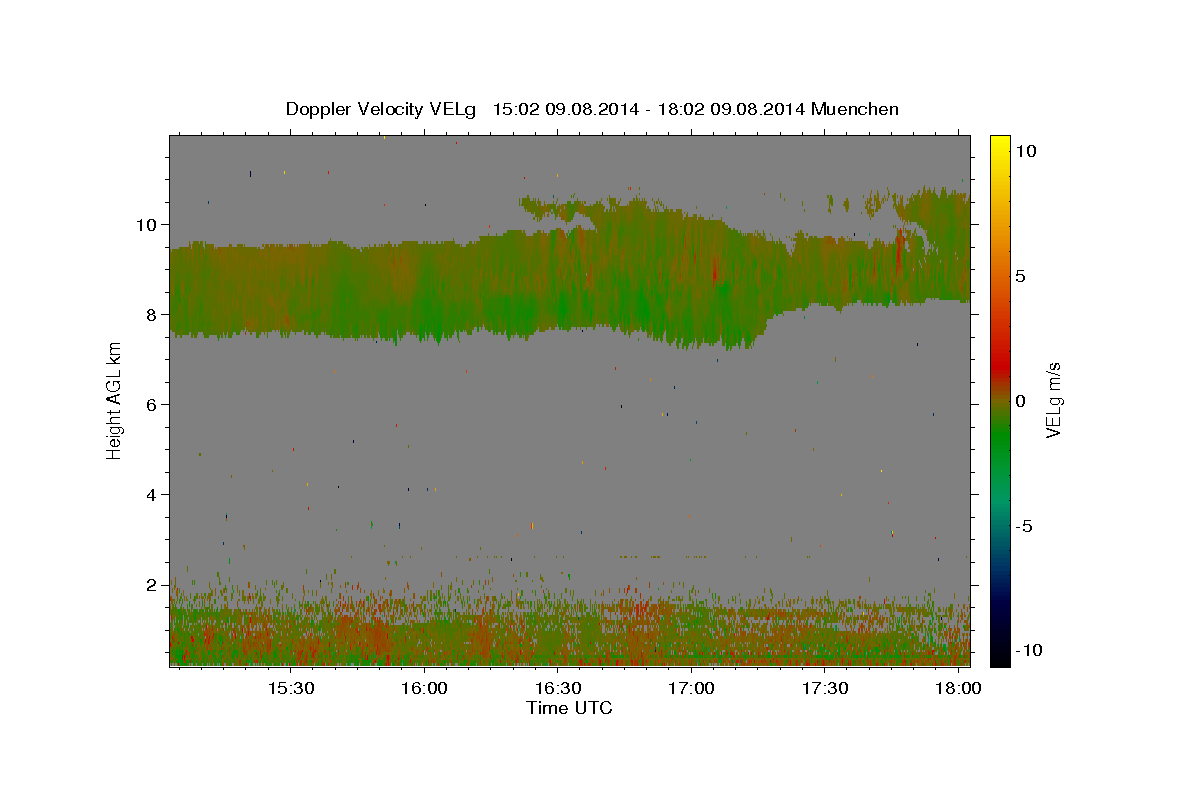Select the 16:30 time tick label
Image resolution: width=1200 pixels, height=800 pixels.
(557, 688)
